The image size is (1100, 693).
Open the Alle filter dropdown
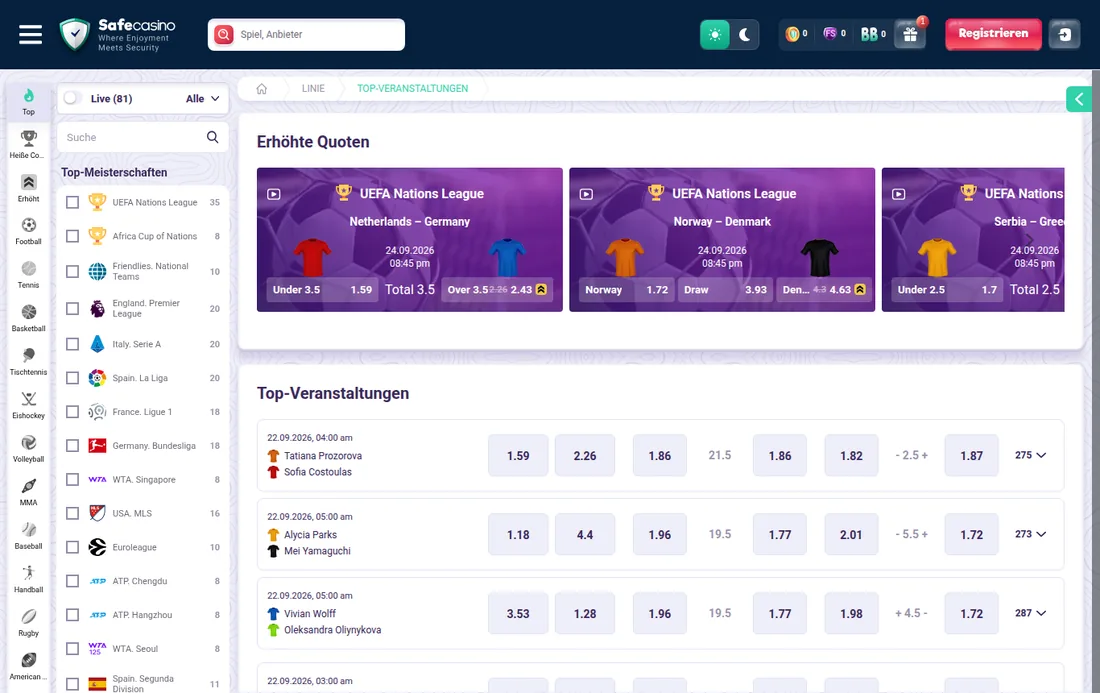tap(203, 98)
